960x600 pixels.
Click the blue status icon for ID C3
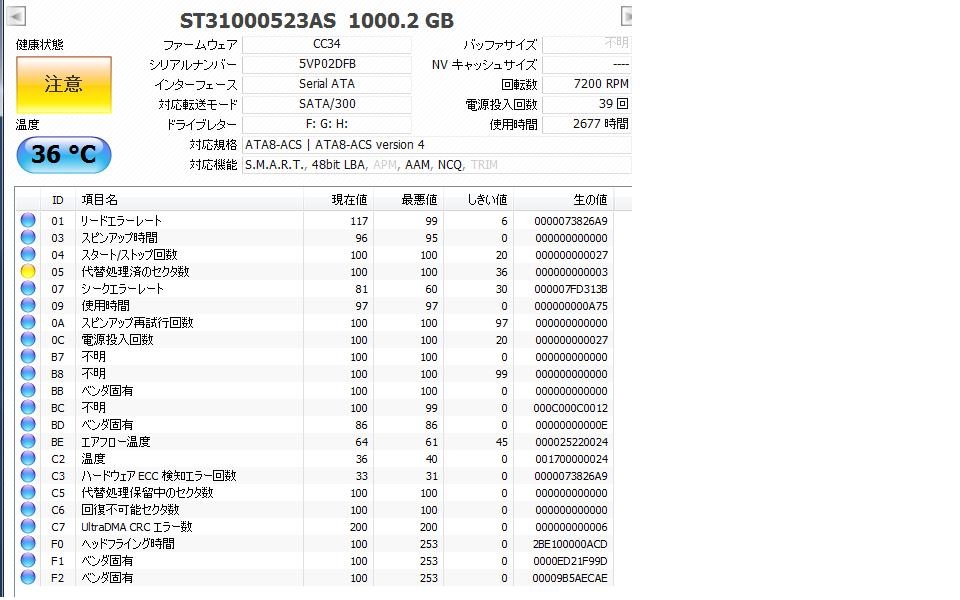click(x=28, y=476)
